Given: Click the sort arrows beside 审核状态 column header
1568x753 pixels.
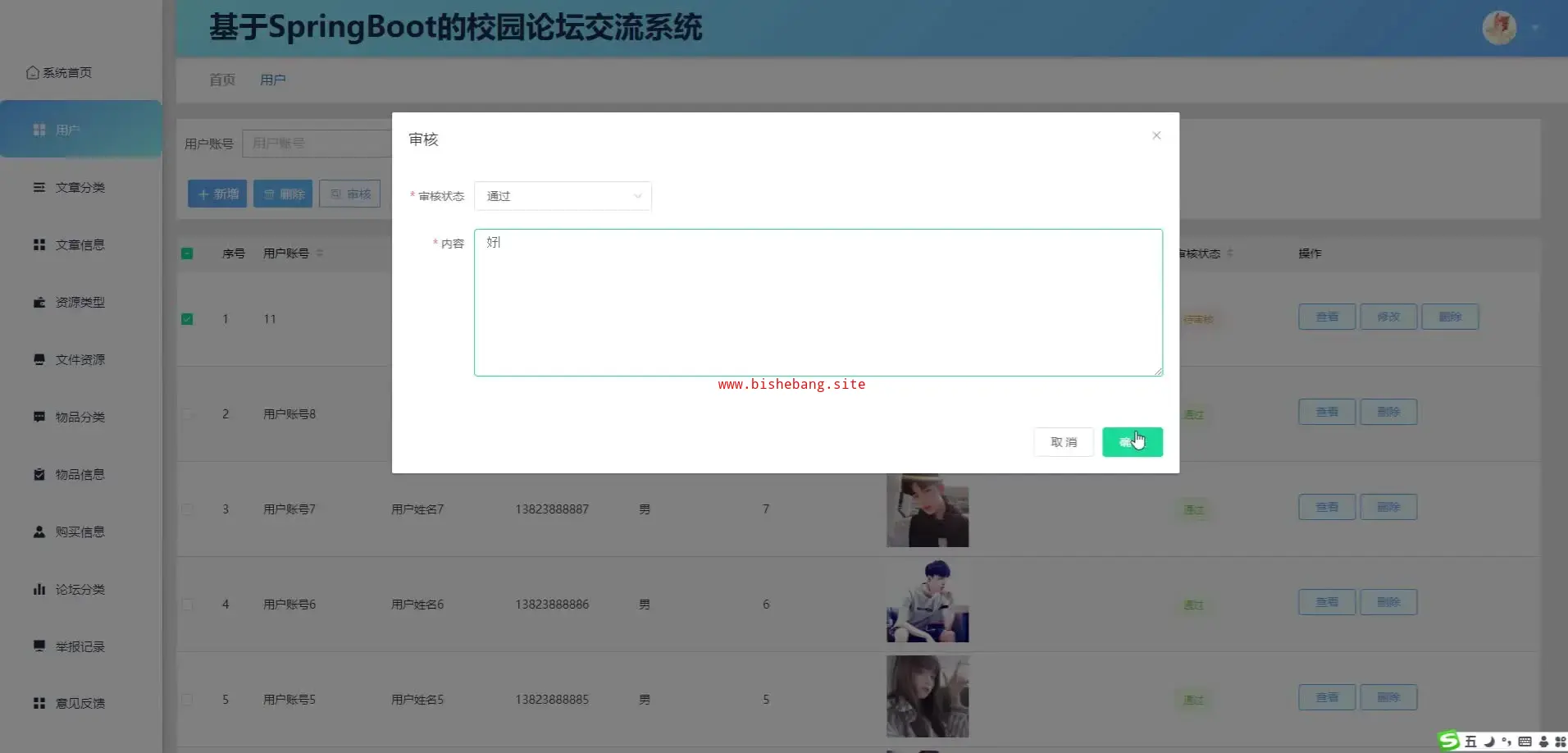Looking at the screenshot, I should (x=1230, y=253).
